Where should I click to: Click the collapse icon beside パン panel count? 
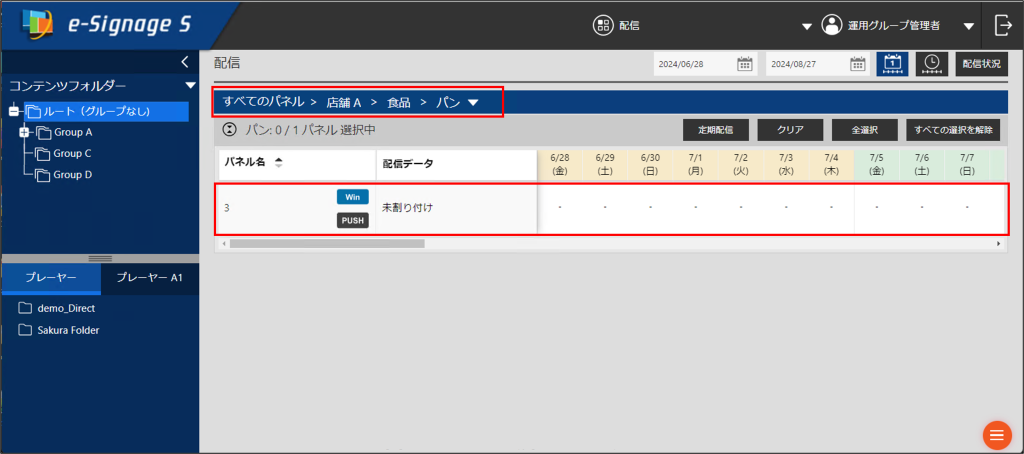pos(229,129)
